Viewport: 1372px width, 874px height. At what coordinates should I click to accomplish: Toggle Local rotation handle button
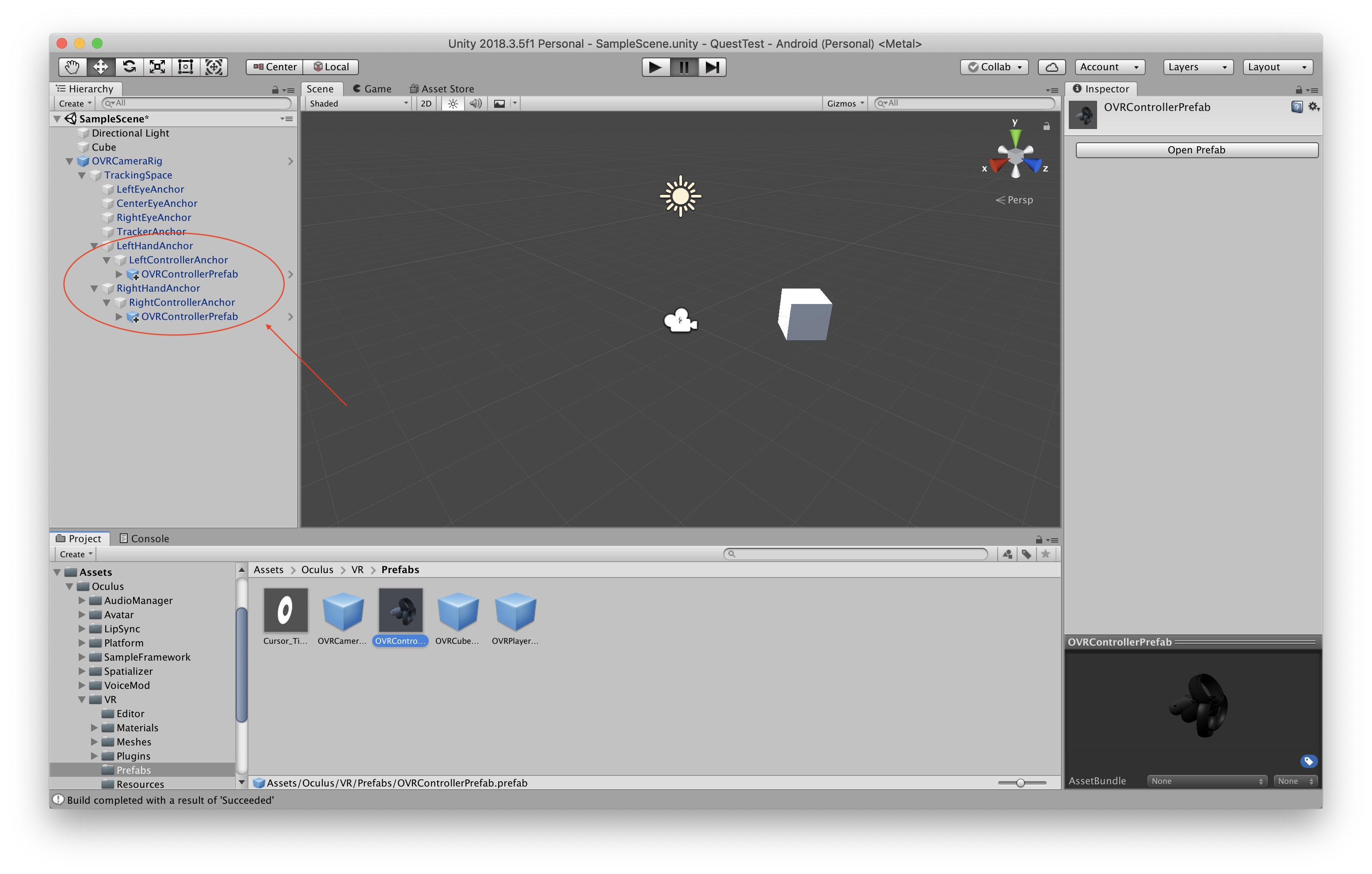click(331, 67)
